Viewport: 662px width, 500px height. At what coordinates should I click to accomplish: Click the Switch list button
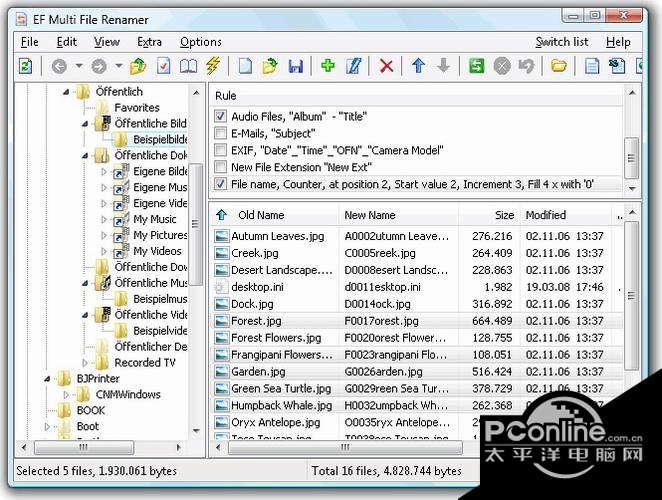(x=562, y=42)
